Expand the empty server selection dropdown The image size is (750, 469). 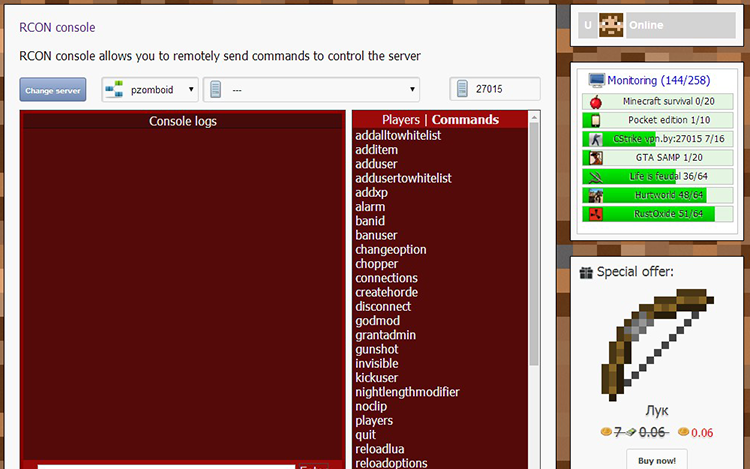tap(311, 90)
